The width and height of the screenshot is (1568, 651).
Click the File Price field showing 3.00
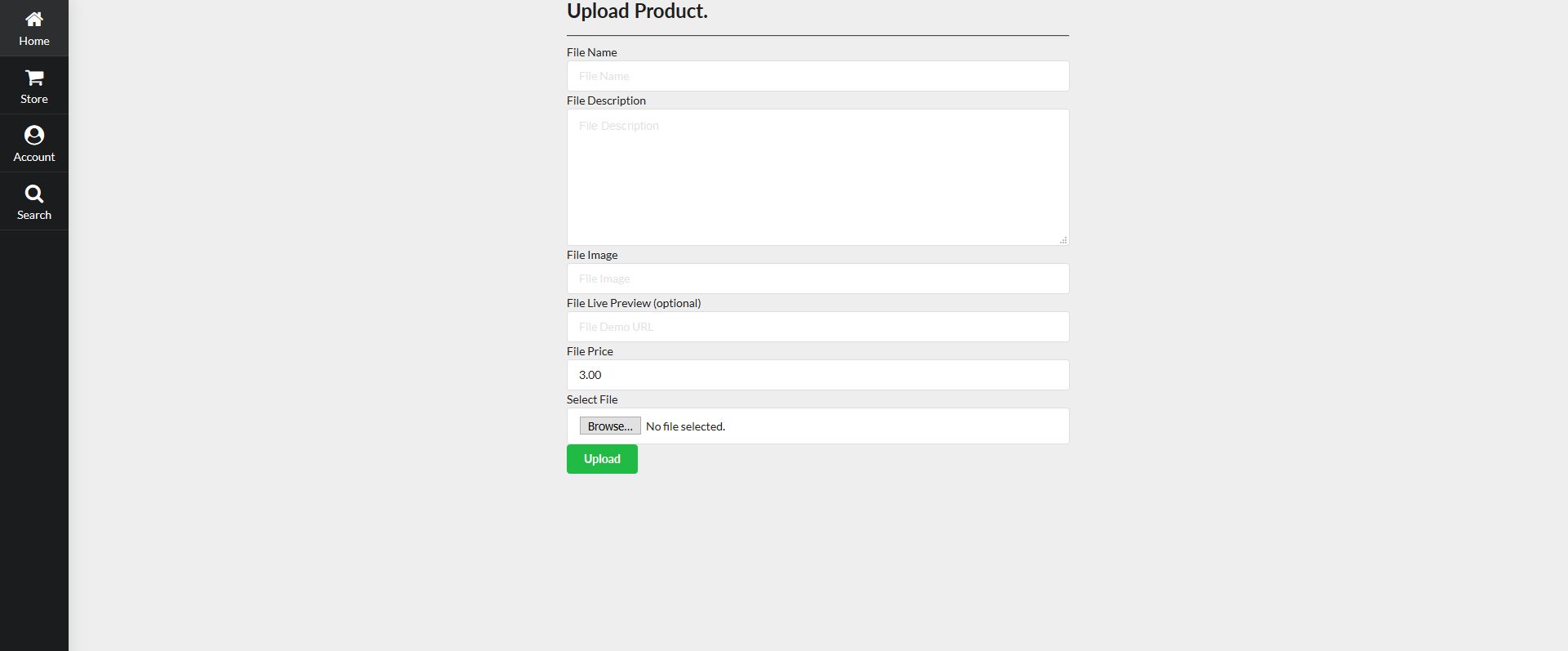(817, 375)
